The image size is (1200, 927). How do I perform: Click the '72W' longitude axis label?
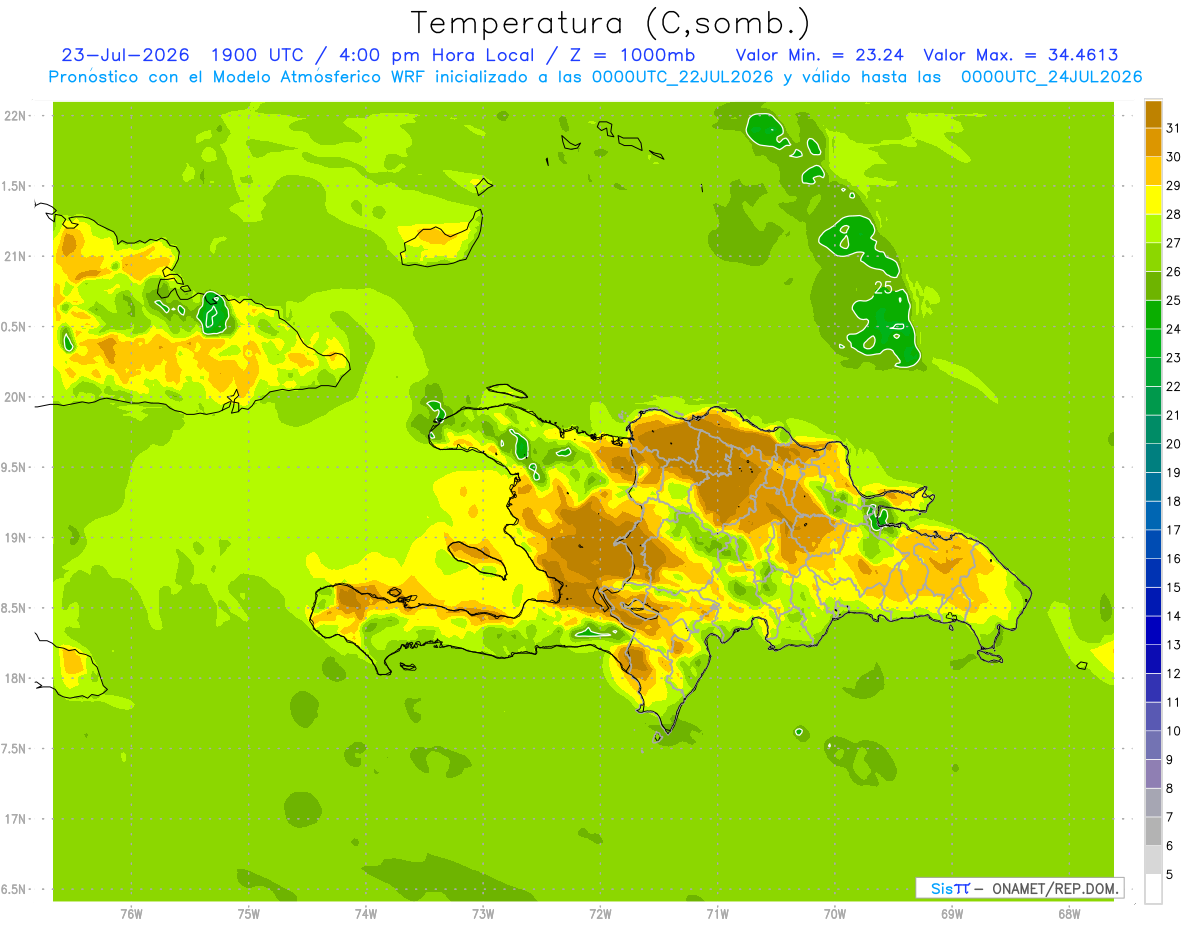pyautogui.click(x=600, y=914)
